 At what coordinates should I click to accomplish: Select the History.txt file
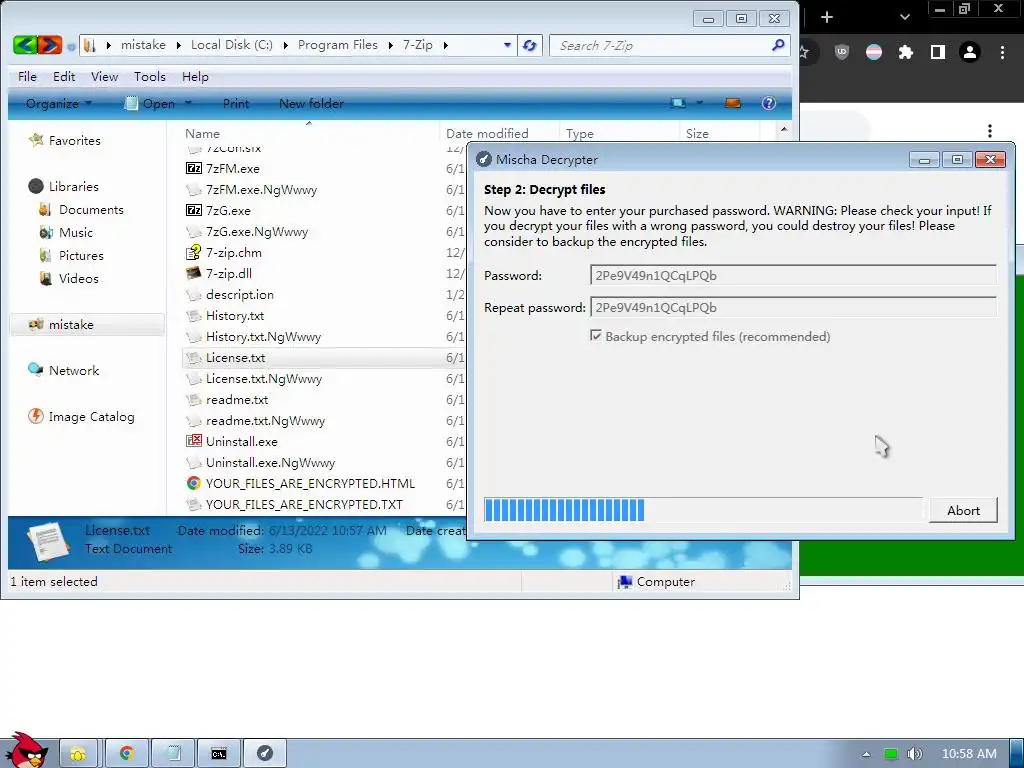click(235, 315)
